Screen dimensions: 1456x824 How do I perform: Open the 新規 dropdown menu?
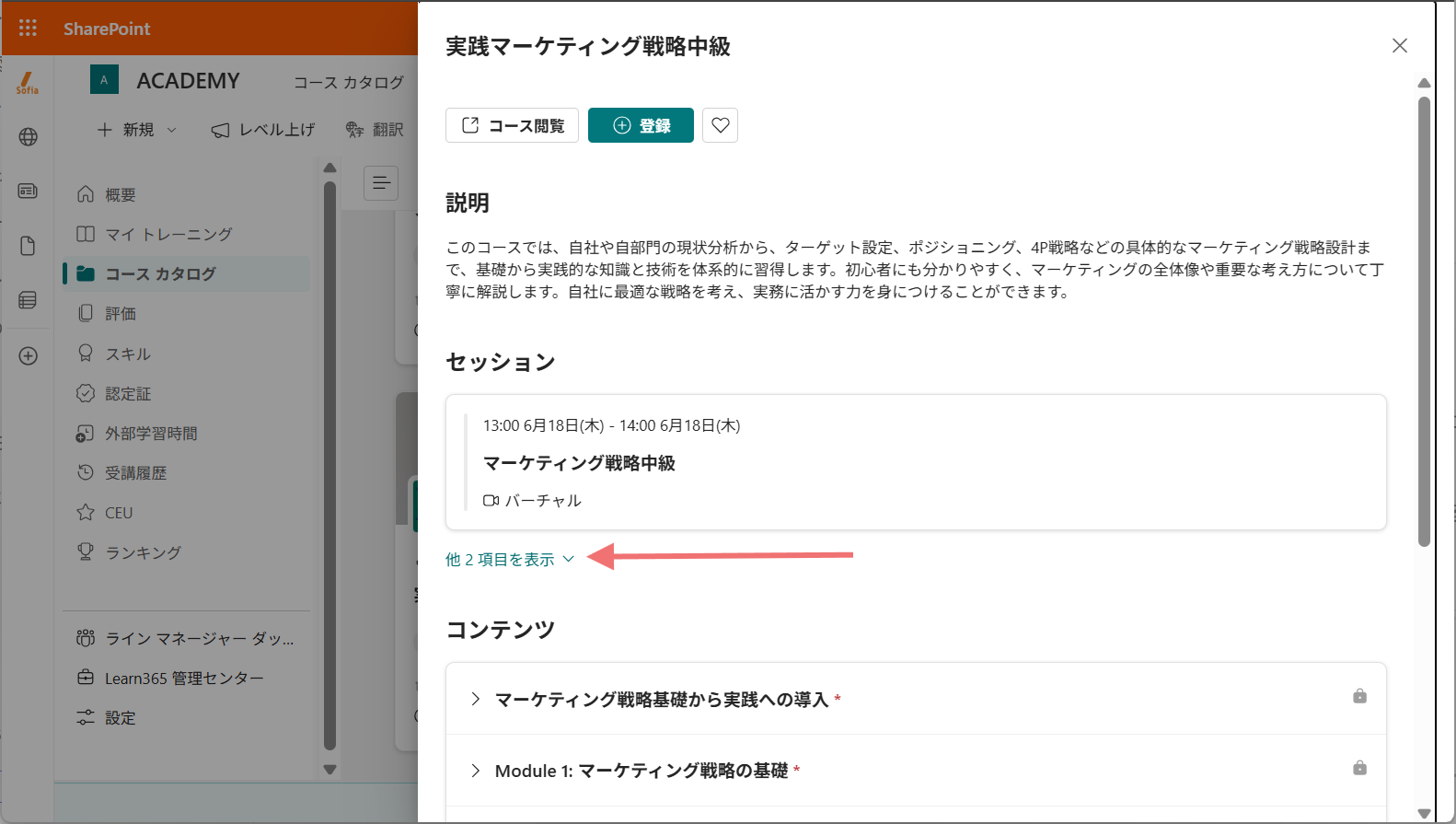click(137, 130)
